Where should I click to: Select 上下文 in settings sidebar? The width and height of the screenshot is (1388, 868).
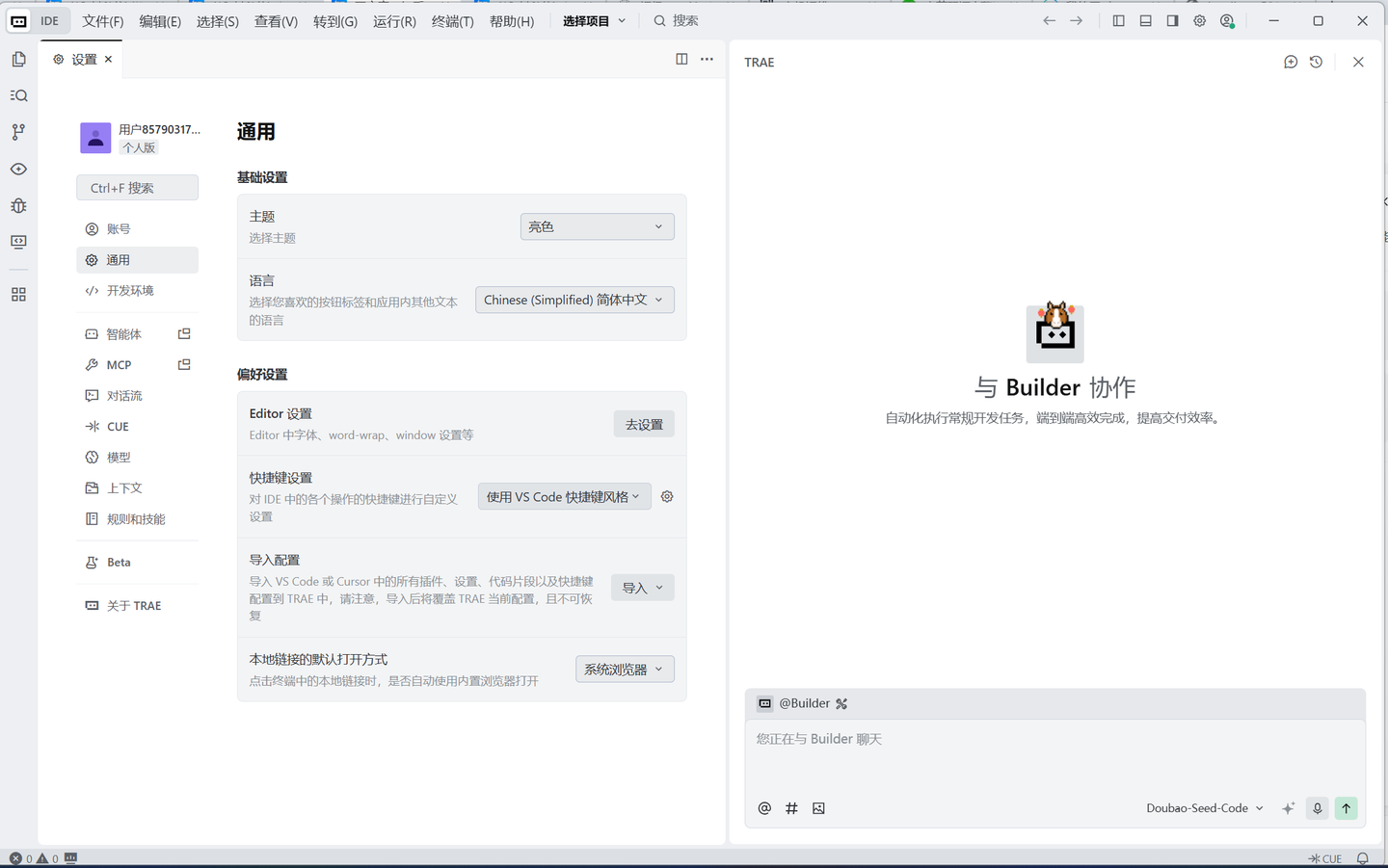click(x=137, y=487)
